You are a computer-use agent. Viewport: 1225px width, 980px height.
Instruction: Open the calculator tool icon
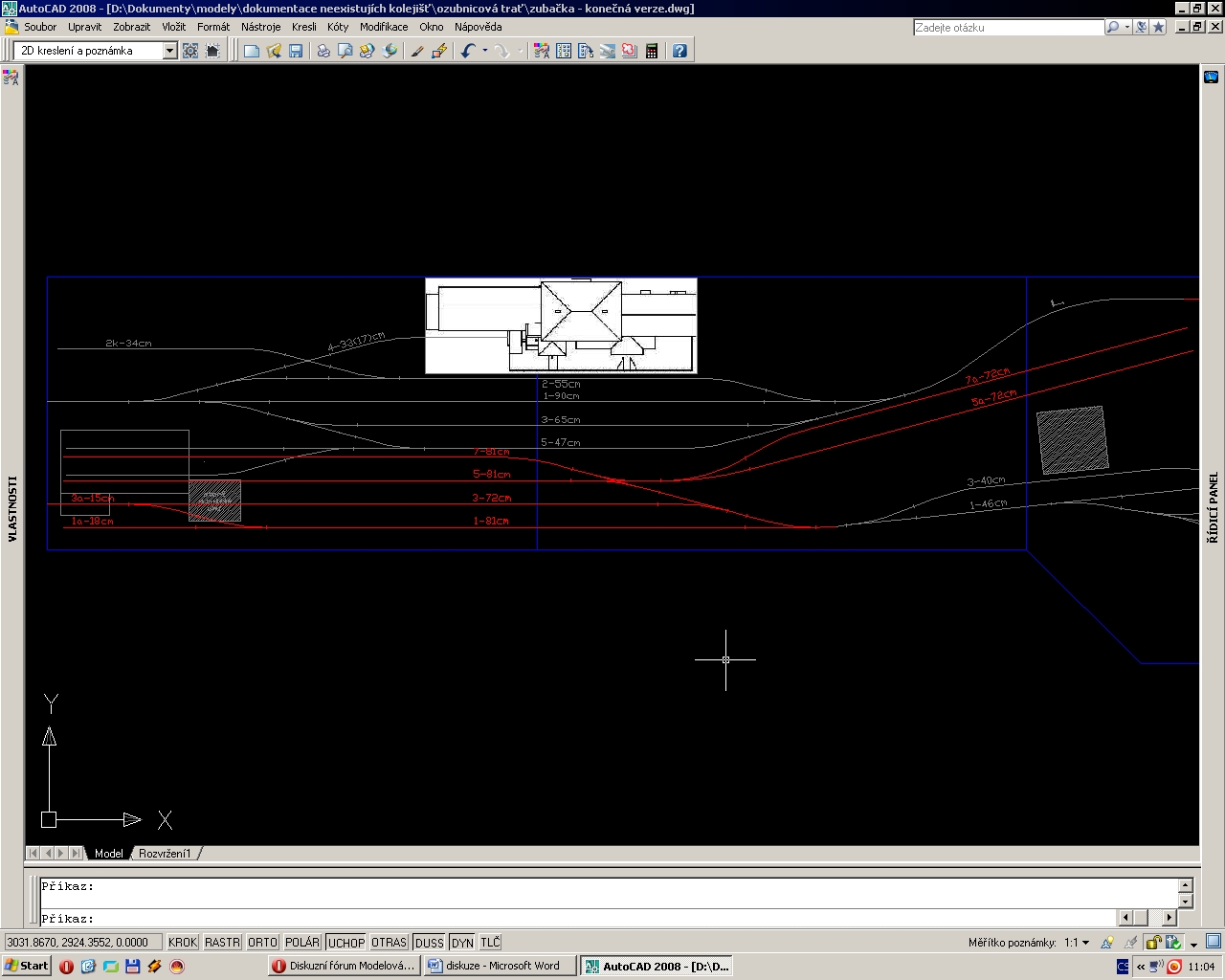(x=652, y=51)
